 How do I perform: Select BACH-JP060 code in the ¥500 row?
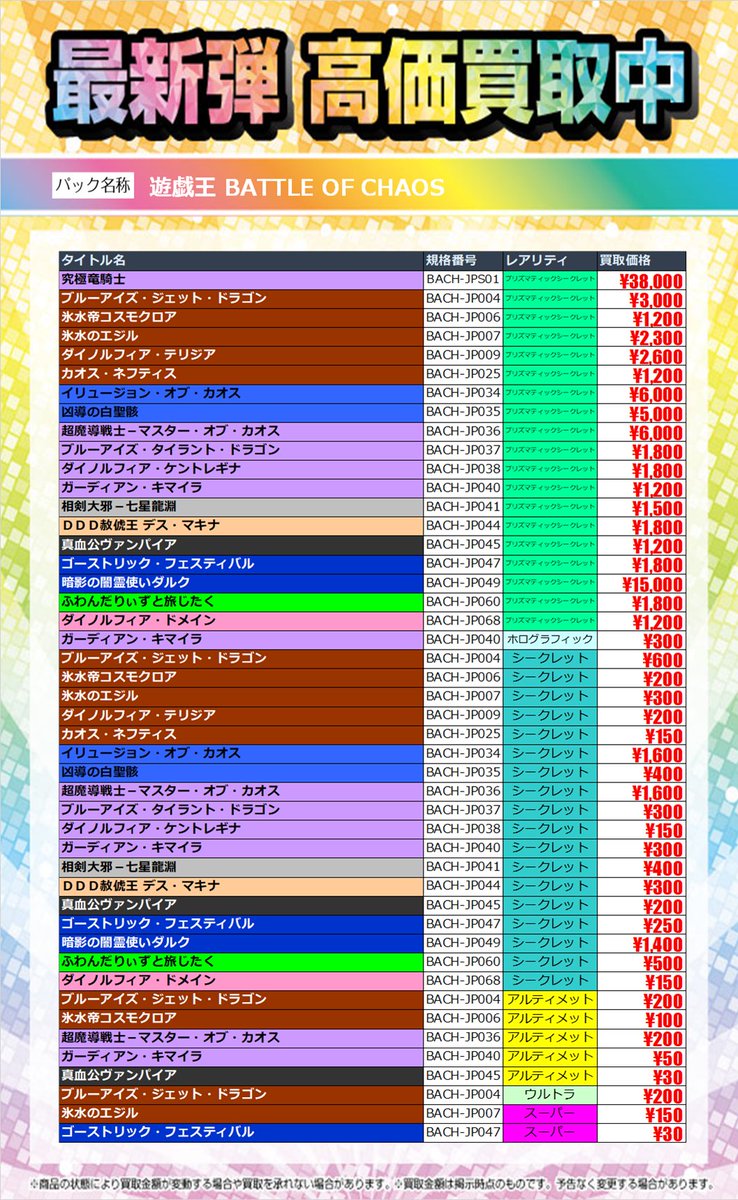(x=463, y=962)
